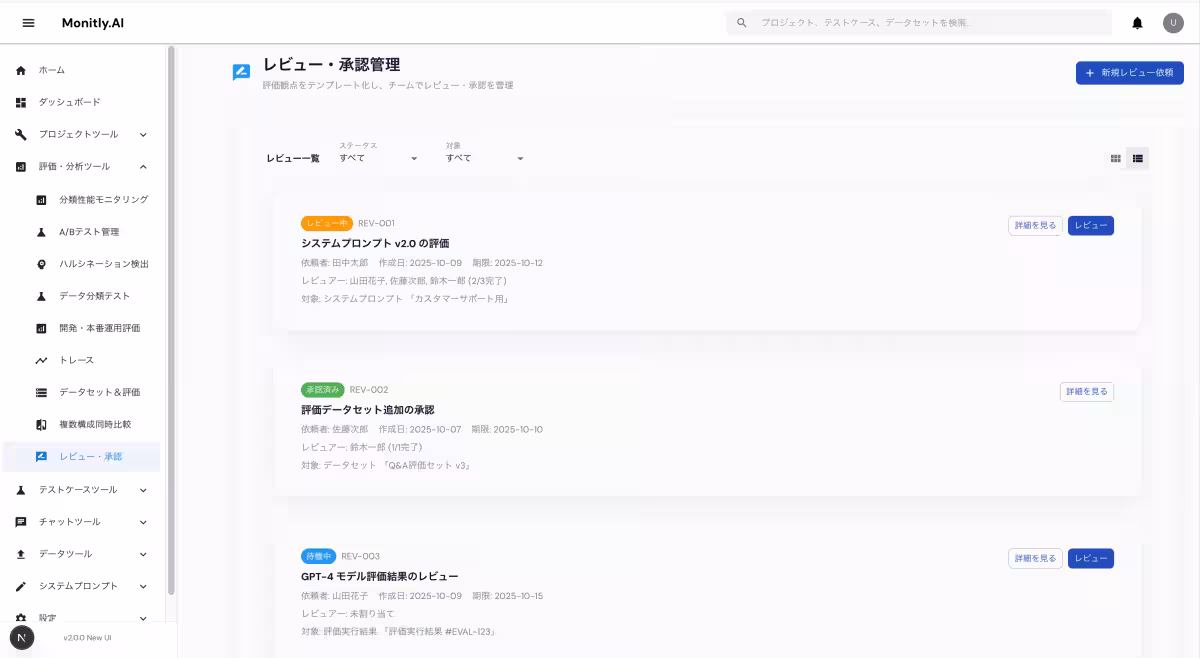Switch to grid view layout
This screenshot has height=658, width=1200.
click(1115, 157)
